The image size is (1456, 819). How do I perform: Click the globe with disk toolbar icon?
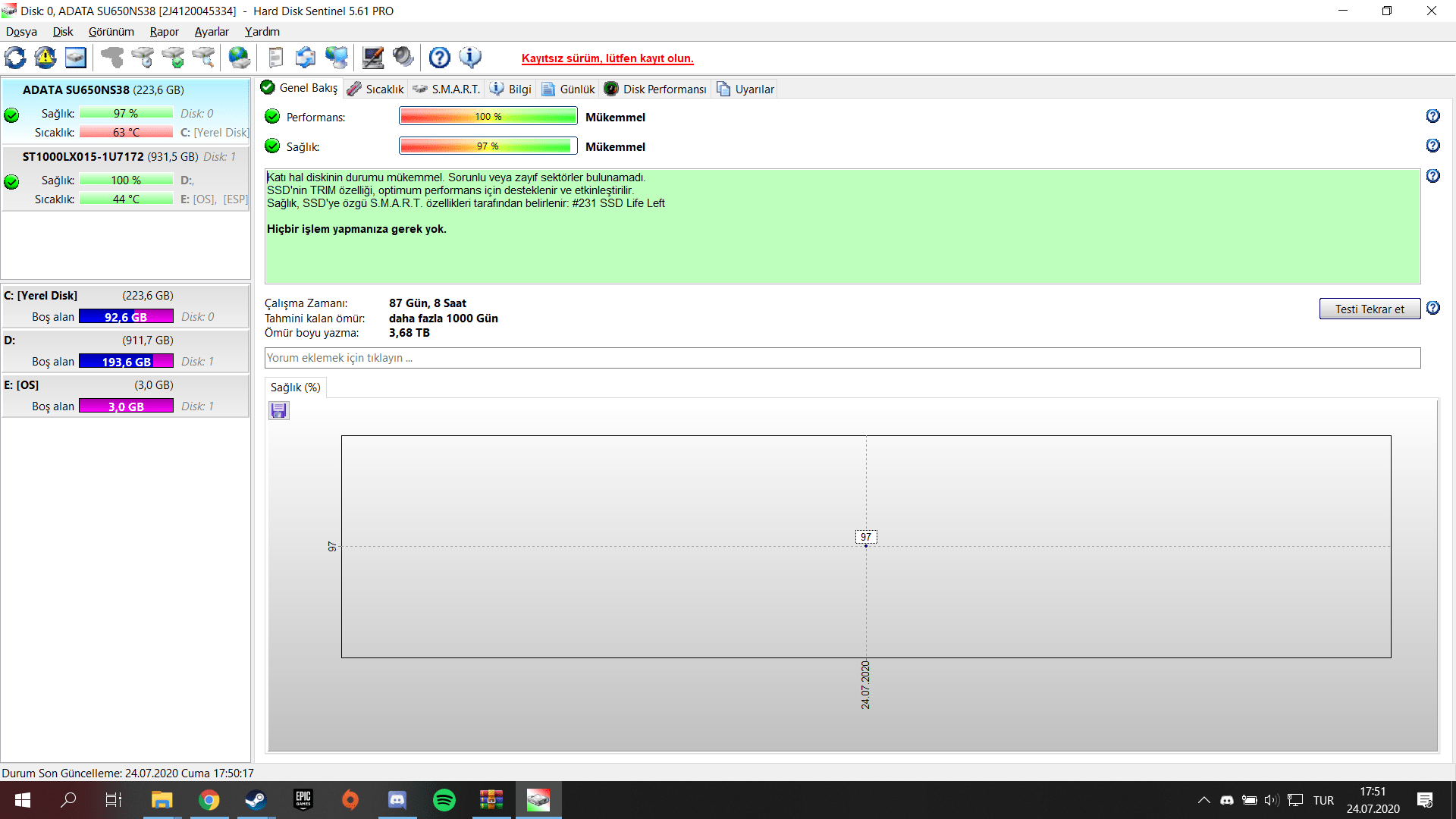(239, 58)
